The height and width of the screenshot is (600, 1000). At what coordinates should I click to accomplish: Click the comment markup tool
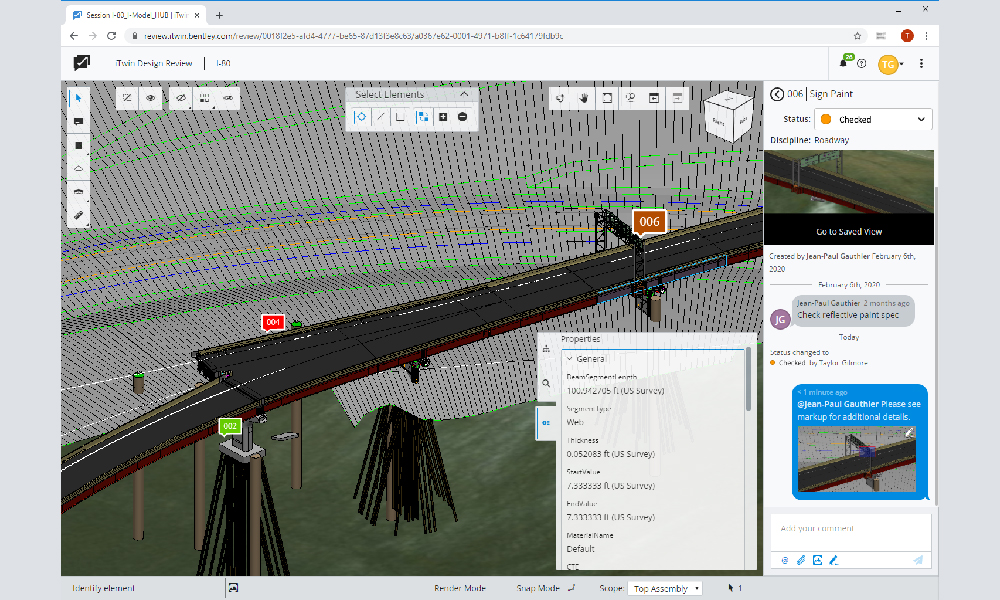click(79, 121)
